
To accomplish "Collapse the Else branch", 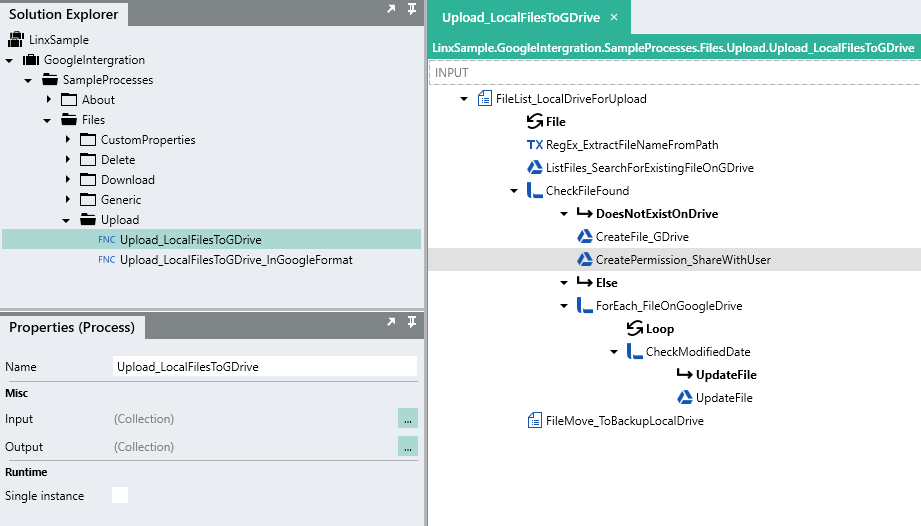I will pyautogui.click(x=564, y=283).
